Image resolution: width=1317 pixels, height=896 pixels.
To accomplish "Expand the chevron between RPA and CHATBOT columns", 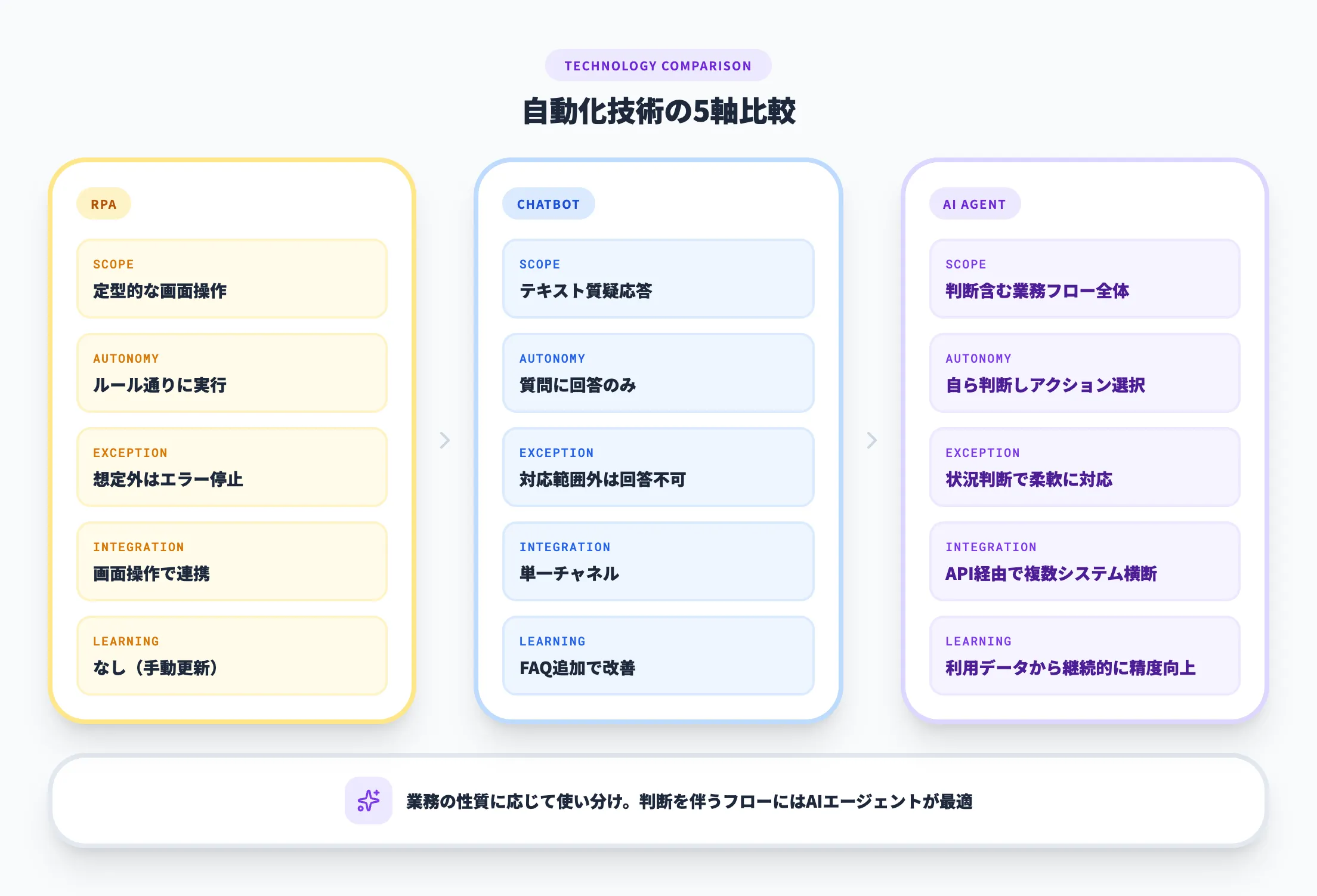I will click(444, 441).
